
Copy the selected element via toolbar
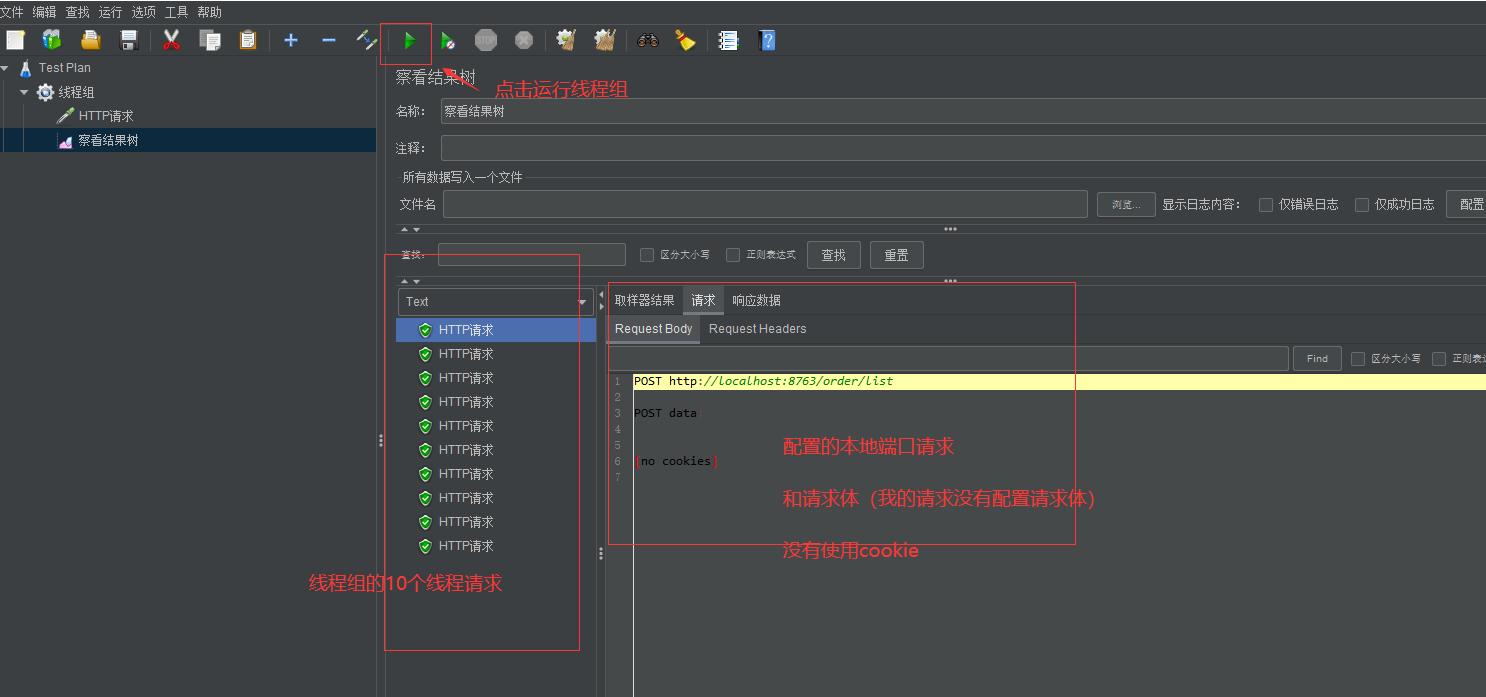click(x=210, y=40)
